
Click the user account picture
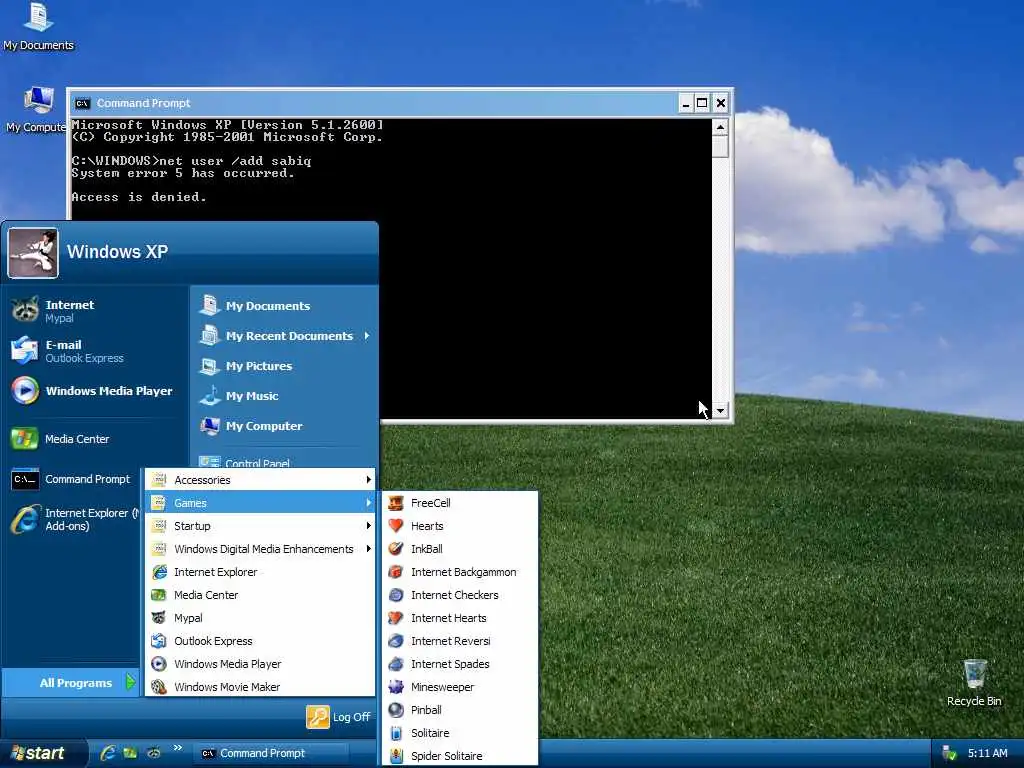pyautogui.click(x=33, y=253)
